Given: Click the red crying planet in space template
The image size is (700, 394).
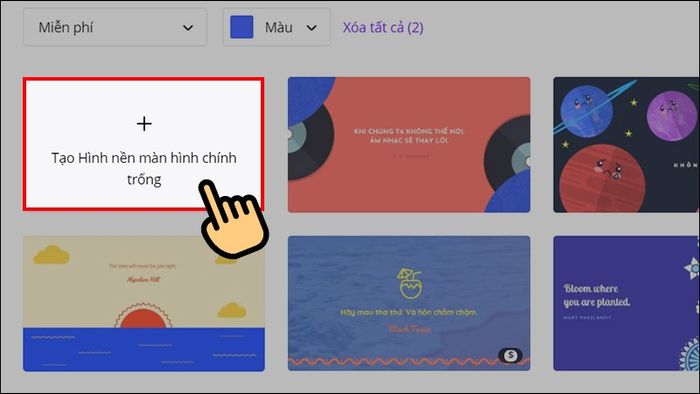Looking at the screenshot, I should click(x=602, y=178).
